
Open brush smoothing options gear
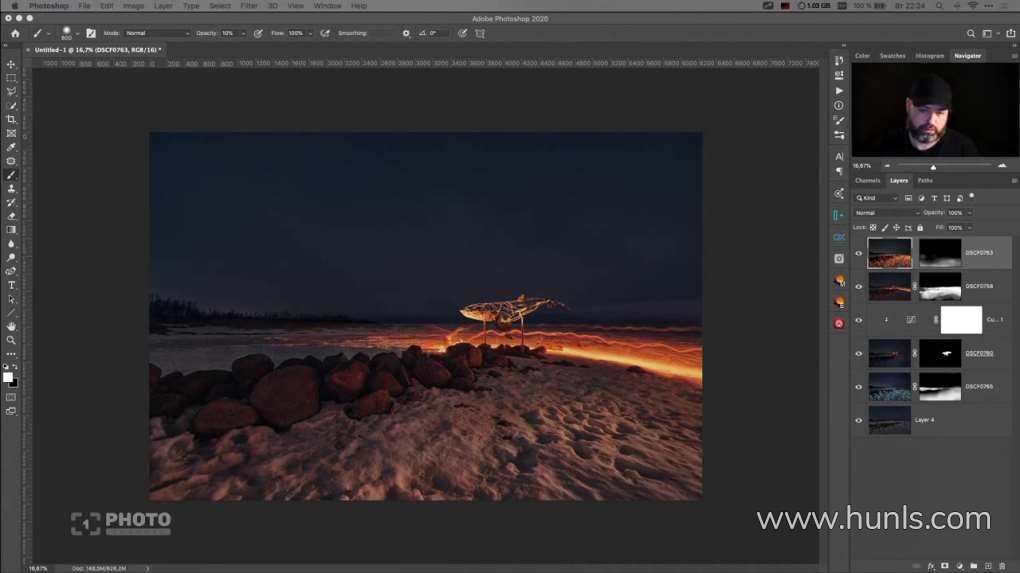pos(406,33)
